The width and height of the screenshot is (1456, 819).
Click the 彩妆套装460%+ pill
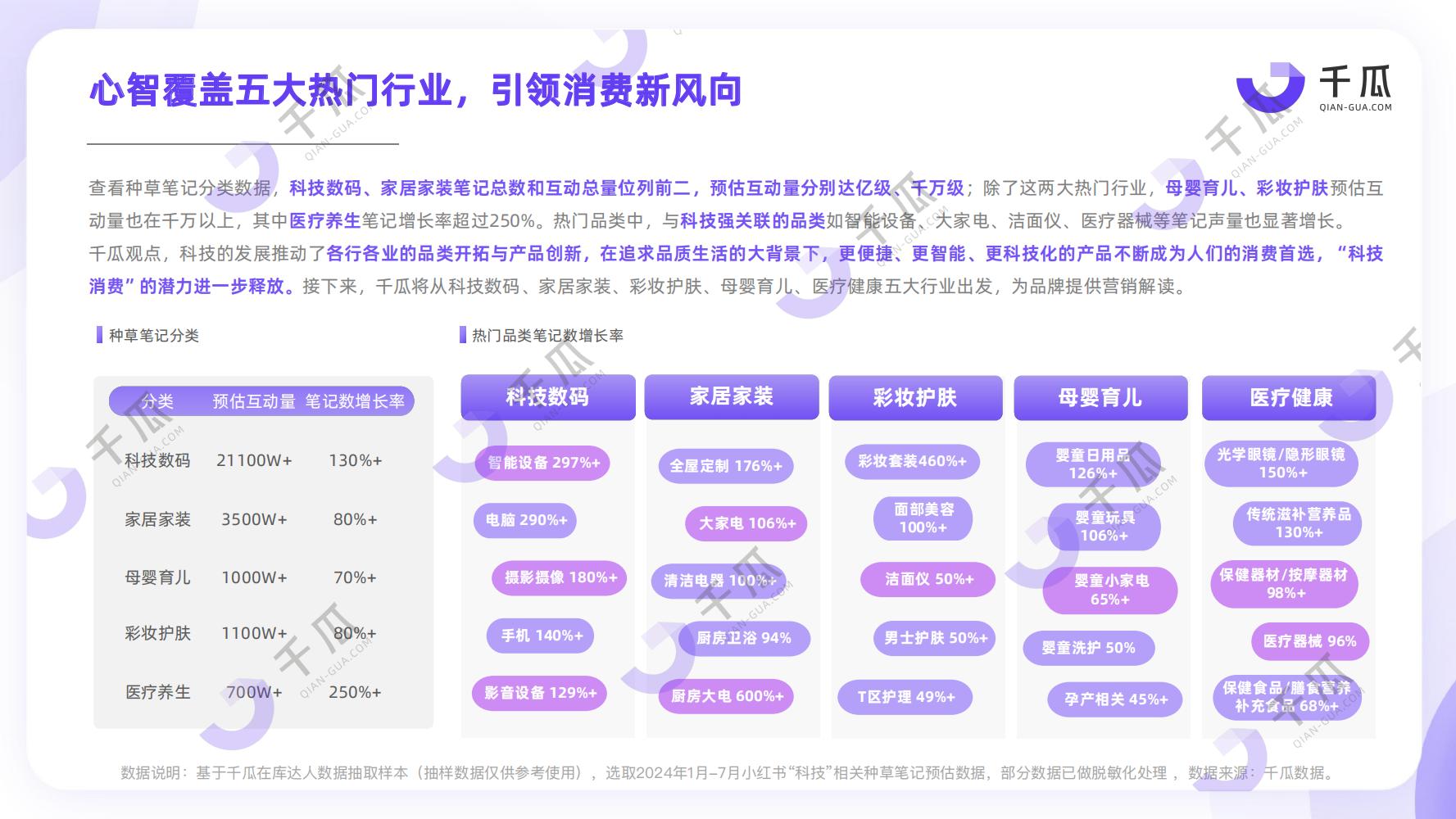point(912,461)
